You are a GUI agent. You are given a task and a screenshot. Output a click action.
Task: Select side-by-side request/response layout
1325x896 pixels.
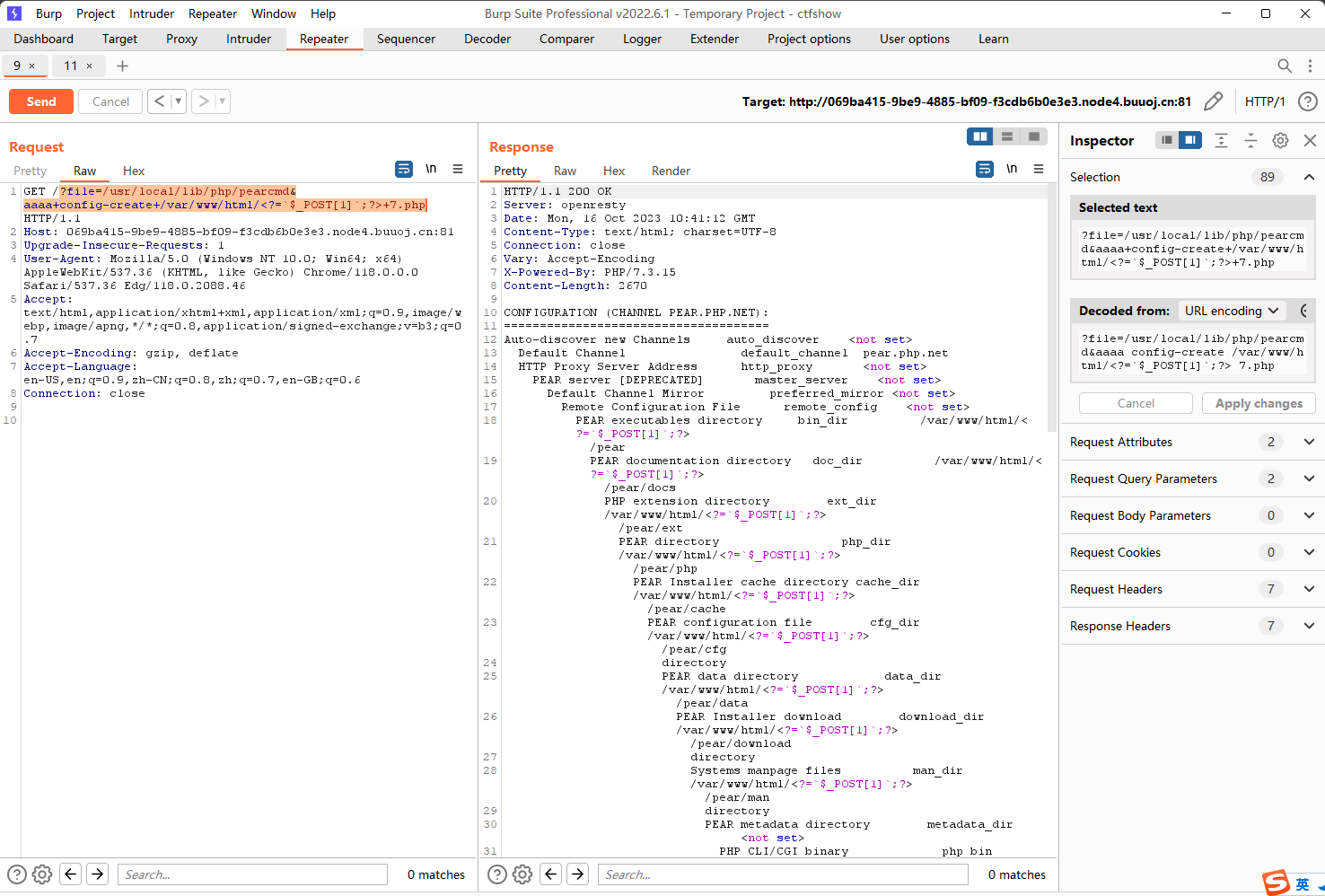(980, 136)
